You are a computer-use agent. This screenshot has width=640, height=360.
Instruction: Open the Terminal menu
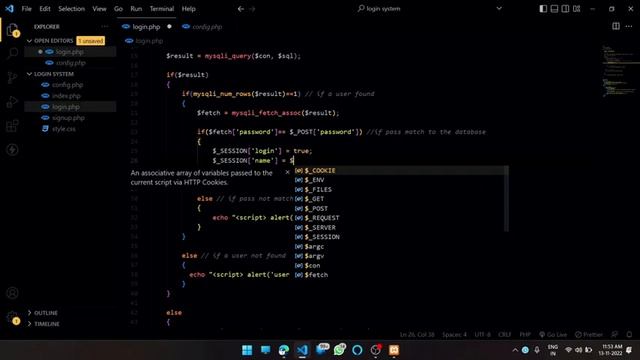click(162, 9)
